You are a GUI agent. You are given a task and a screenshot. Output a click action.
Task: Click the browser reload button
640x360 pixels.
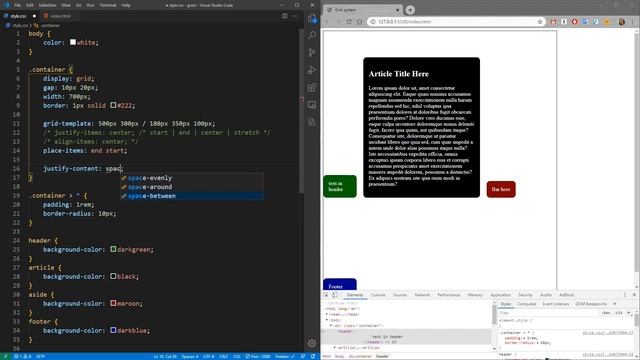point(349,22)
